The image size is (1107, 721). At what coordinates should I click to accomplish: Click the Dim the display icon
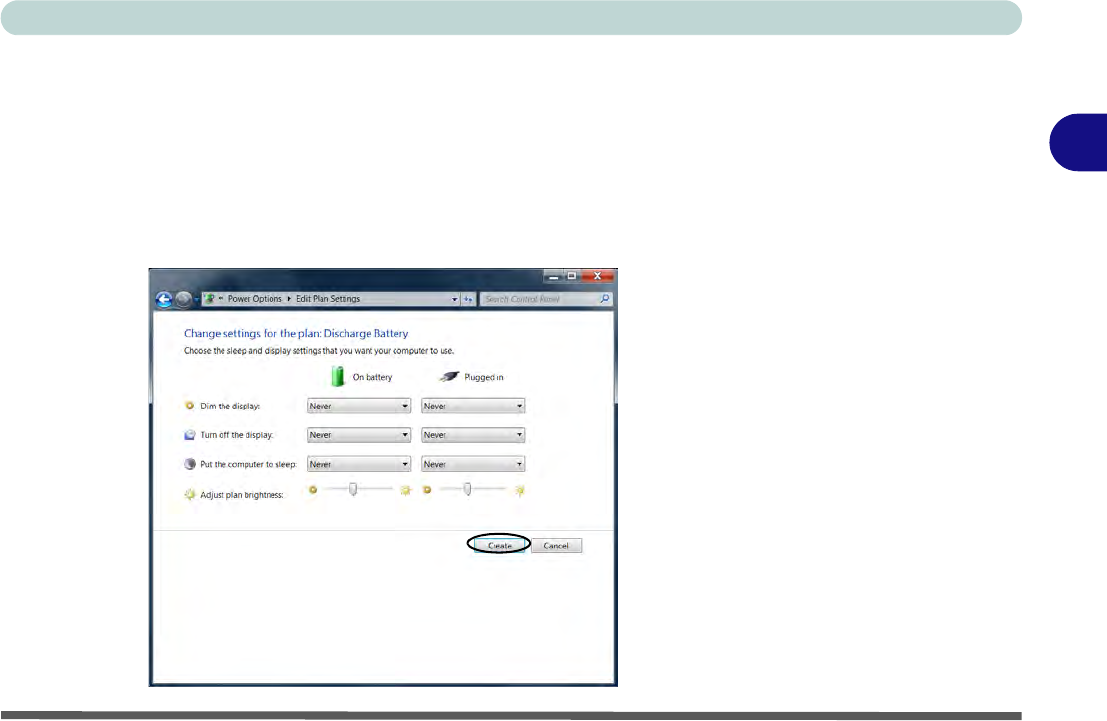tap(189, 405)
